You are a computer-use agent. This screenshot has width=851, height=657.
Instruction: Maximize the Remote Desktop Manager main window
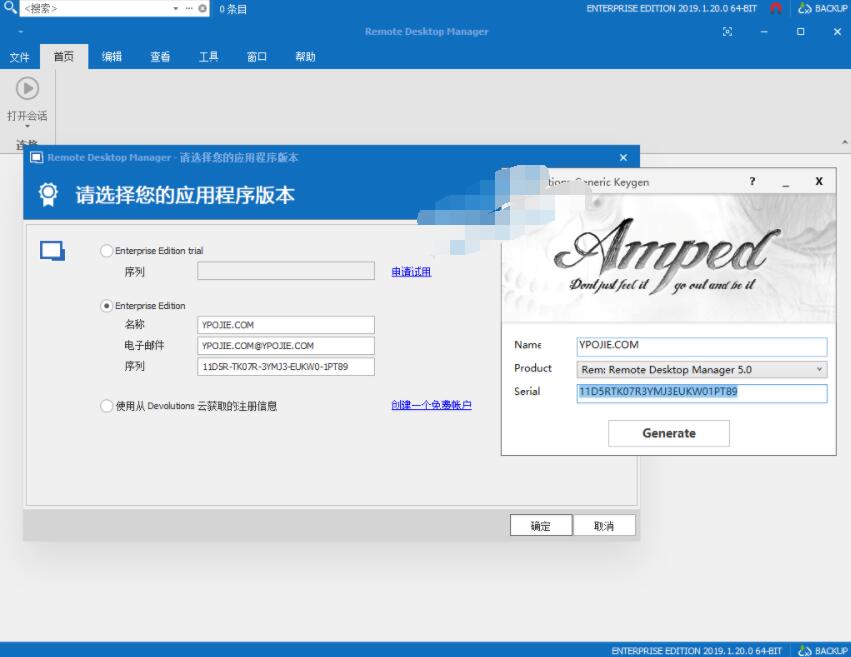(x=801, y=31)
